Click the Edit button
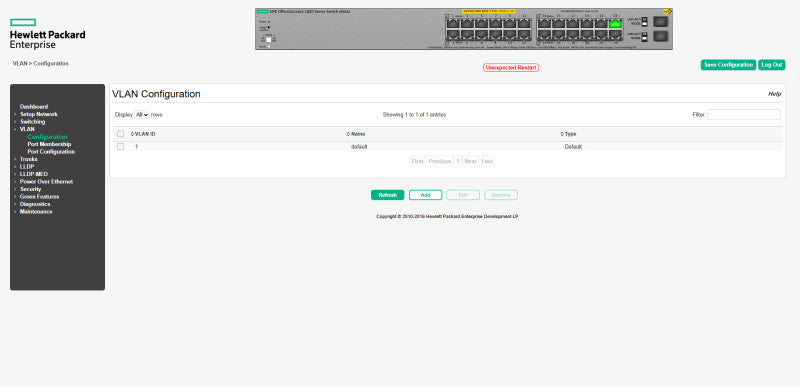The height and width of the screenshot is (387, 800). point(463,195)
